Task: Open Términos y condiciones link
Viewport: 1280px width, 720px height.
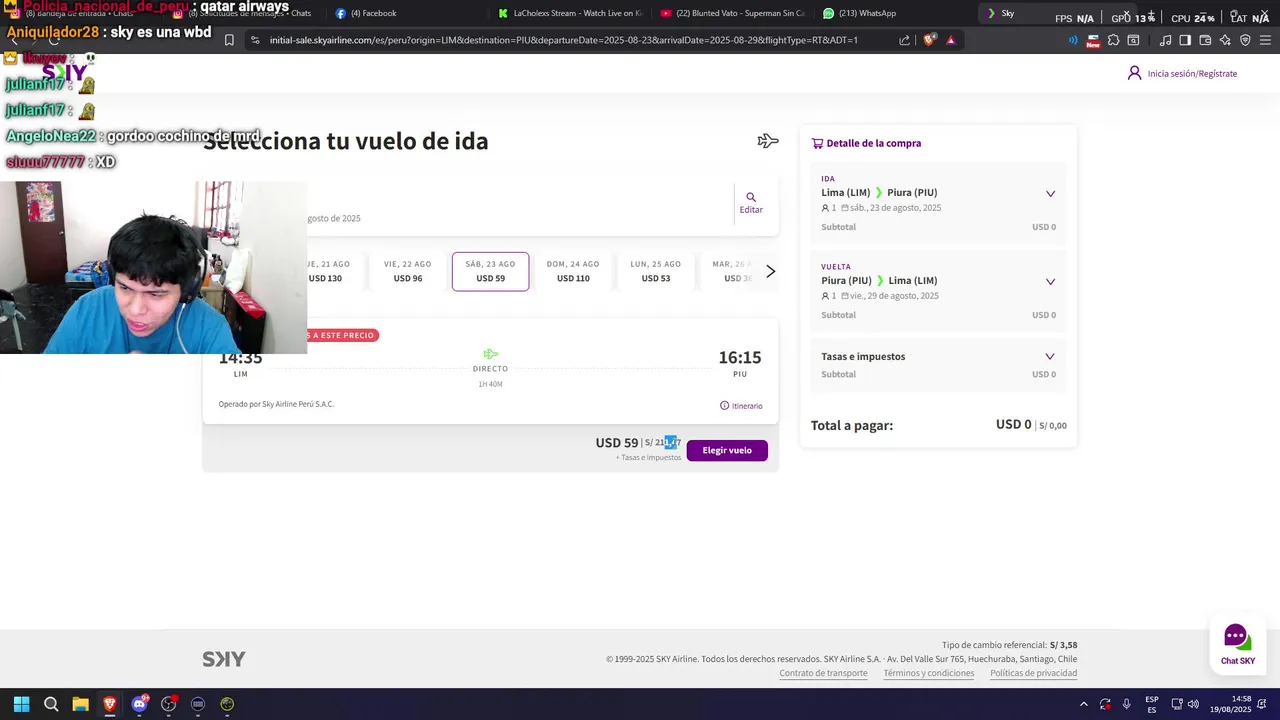Action: pyautogui.click(x=928, y=673)
